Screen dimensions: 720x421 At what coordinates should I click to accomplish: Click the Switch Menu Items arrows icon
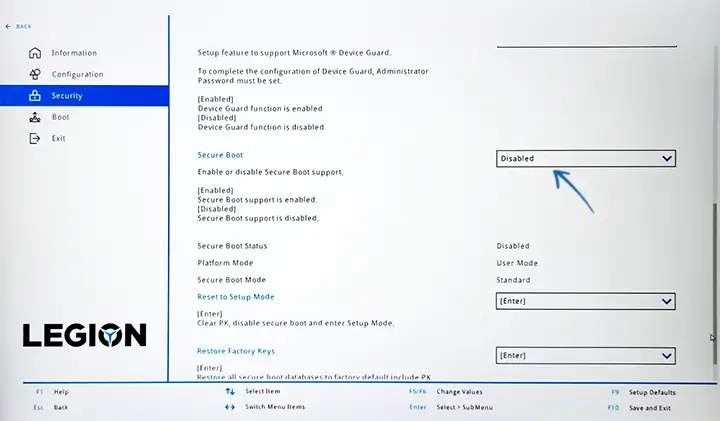pos(230,407)
